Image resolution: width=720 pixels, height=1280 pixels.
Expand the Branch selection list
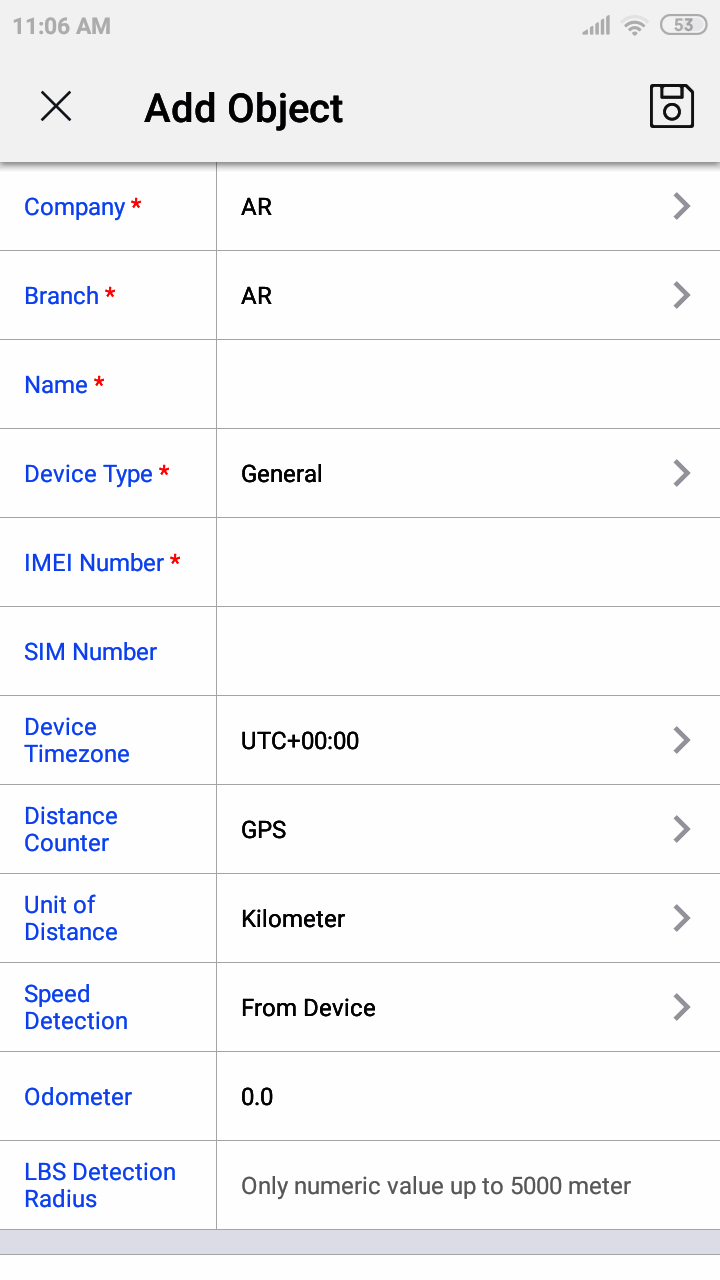pyautogui.click(x=681, y=296)
